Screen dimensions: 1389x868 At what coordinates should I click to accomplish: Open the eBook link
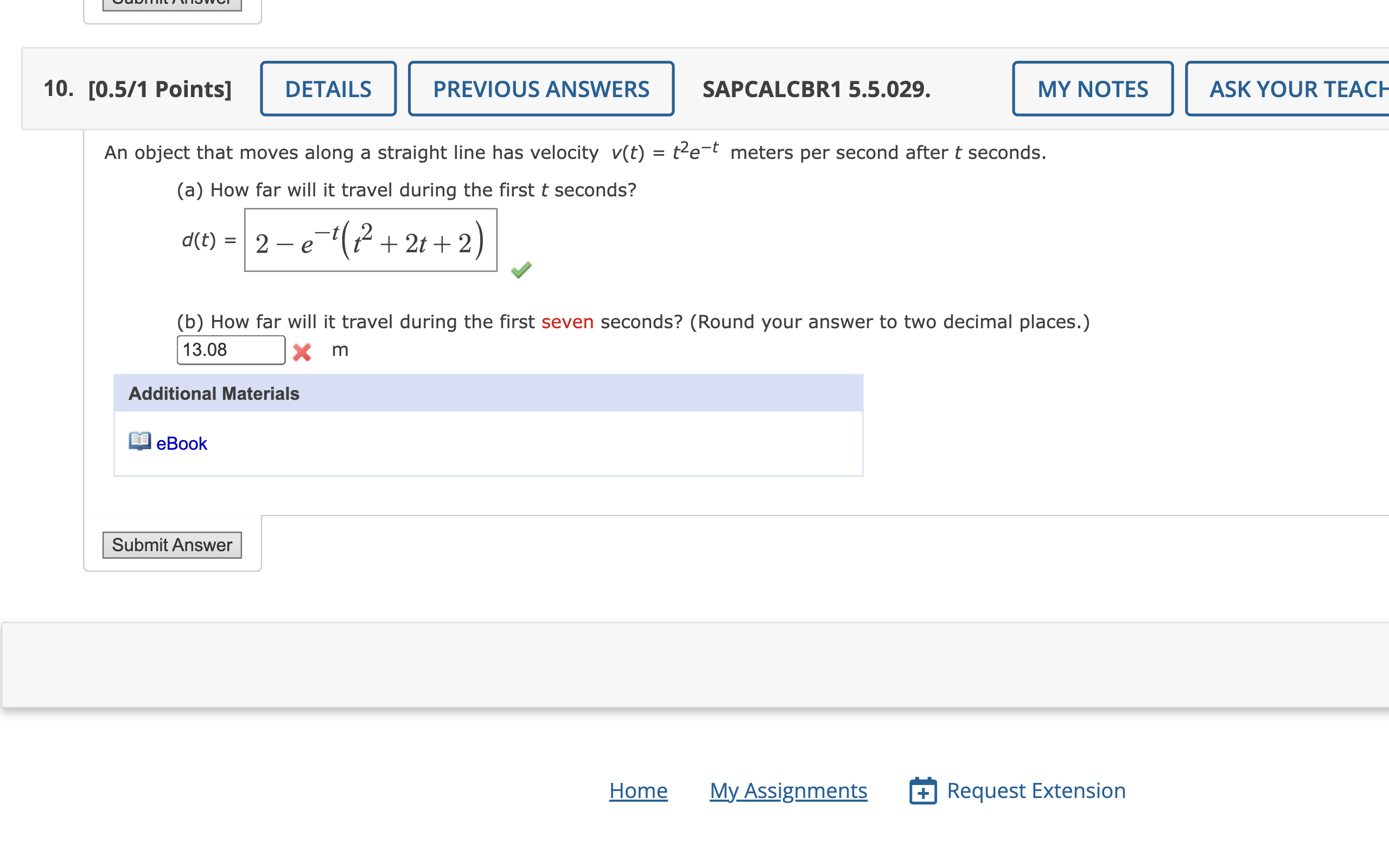click(x=181, y=443)
